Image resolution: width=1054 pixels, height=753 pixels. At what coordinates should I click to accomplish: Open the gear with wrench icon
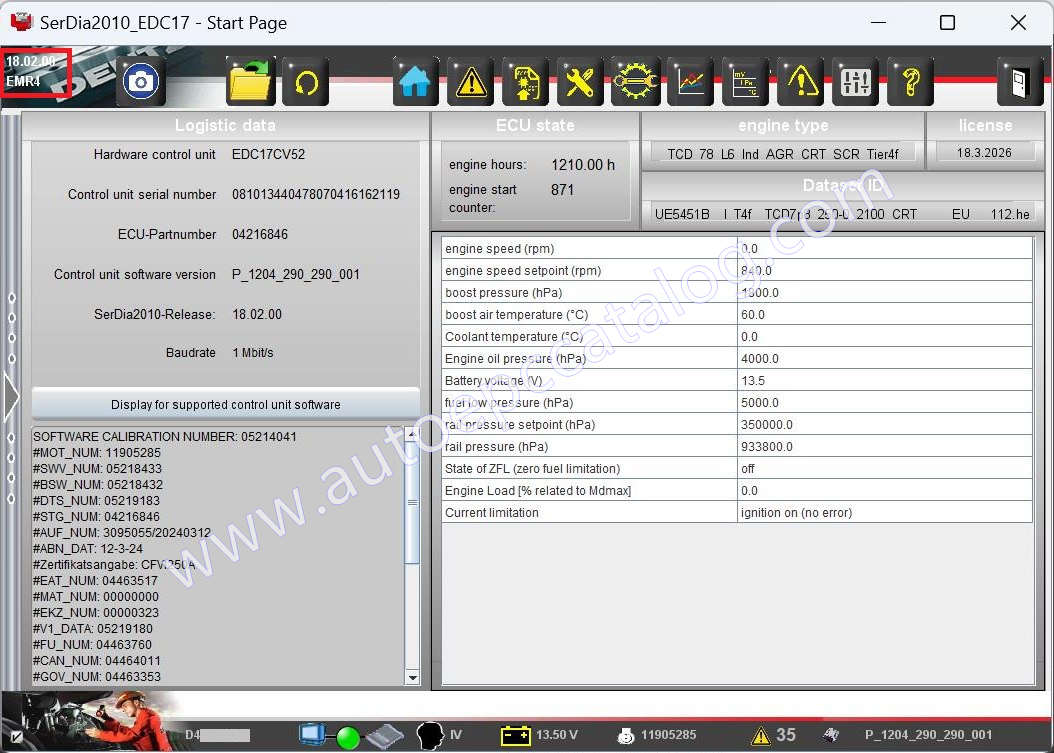(635, 82)
